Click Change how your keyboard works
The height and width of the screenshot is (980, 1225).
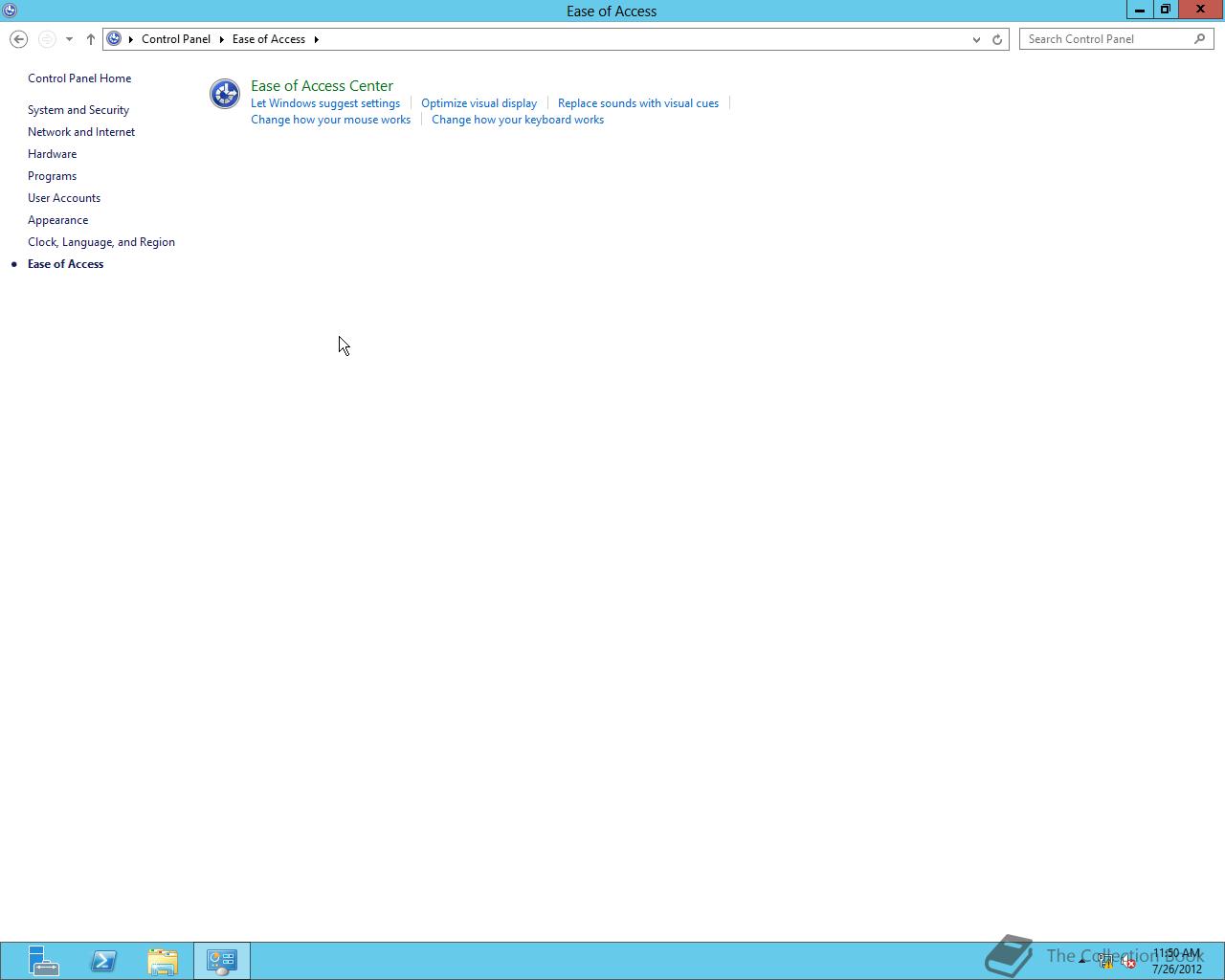coord(518,120)
